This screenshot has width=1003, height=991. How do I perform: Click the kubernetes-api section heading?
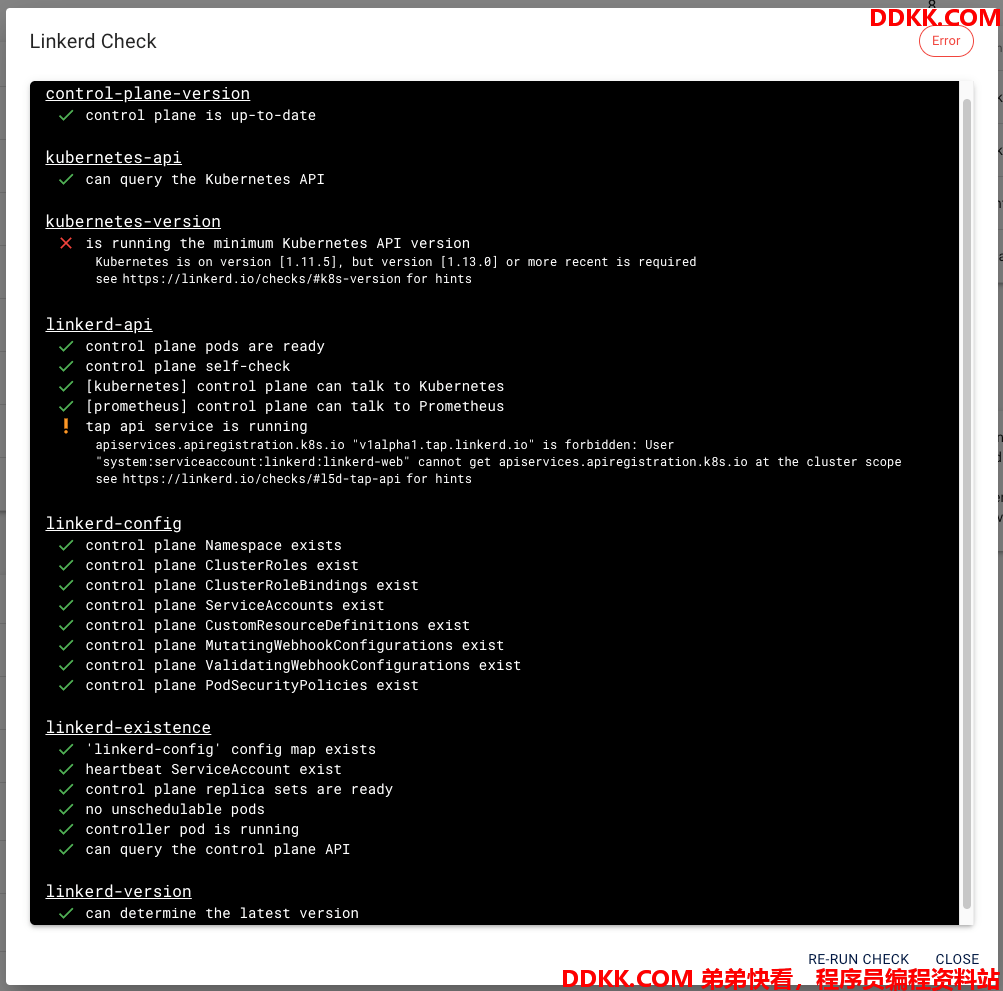click(x=113, y=157)
